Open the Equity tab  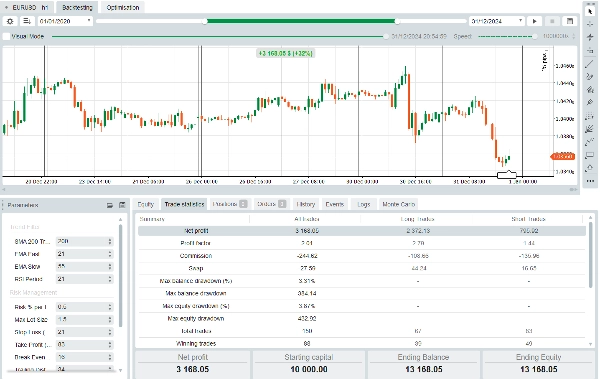145,204
